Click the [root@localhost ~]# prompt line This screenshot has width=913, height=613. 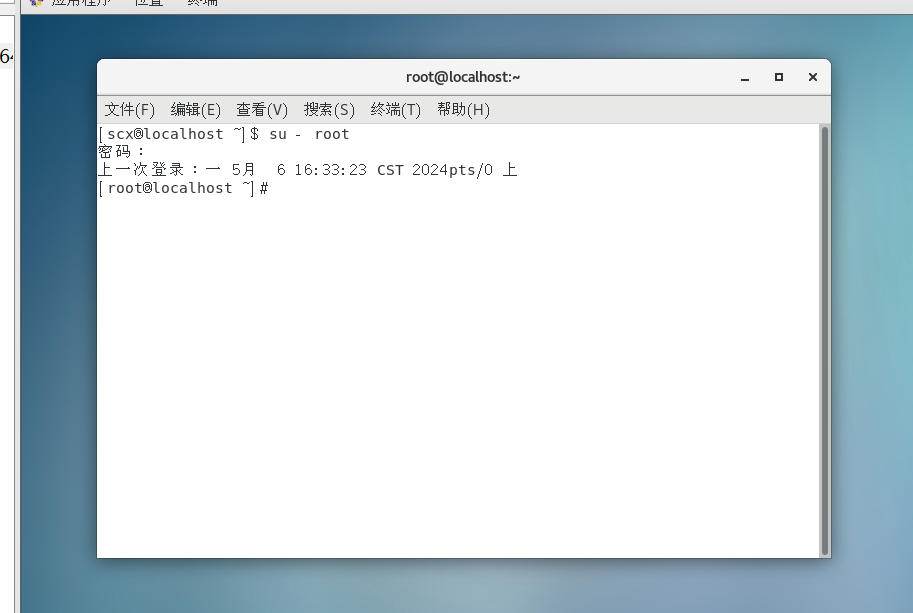(x=183, y=188)
